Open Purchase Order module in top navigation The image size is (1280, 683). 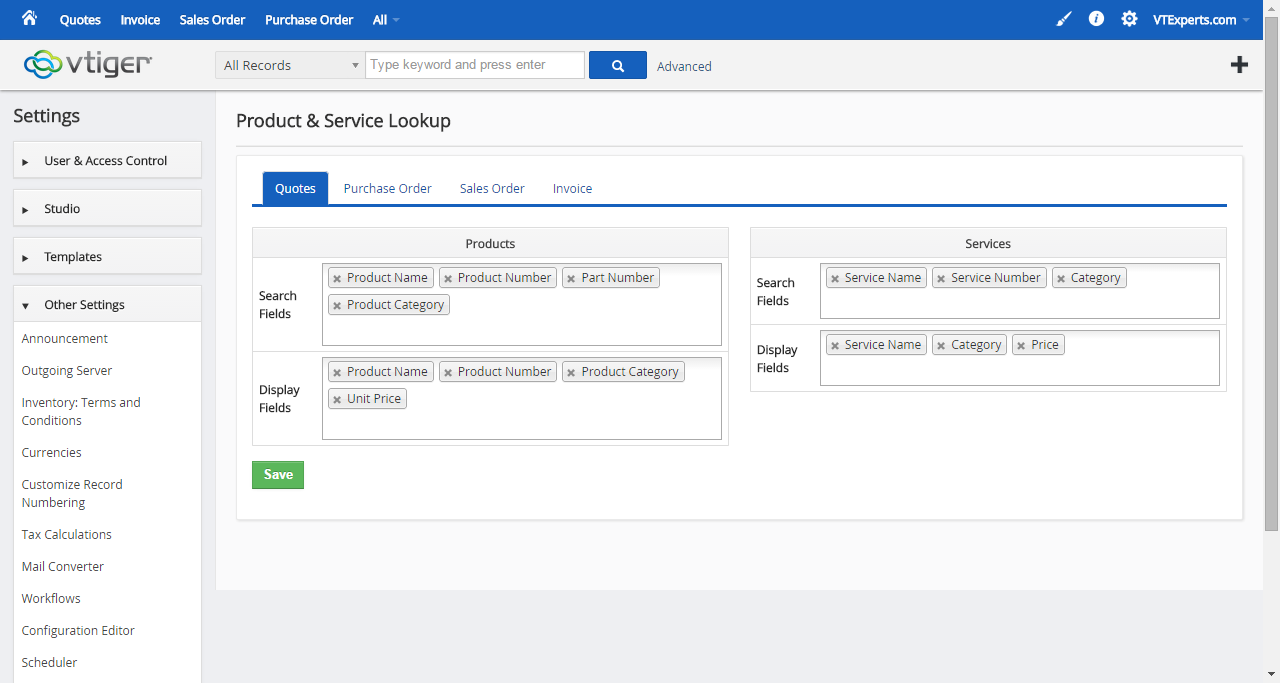tap(309, 20)
